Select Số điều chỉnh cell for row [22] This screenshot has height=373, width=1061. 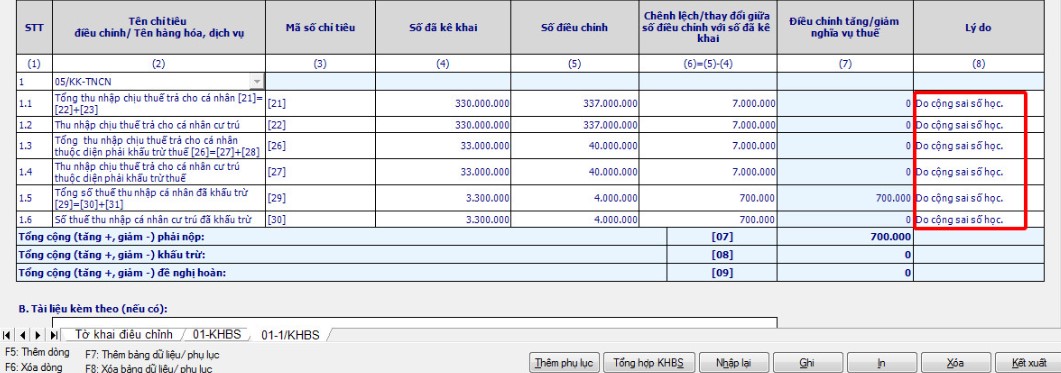coord(574,125)
